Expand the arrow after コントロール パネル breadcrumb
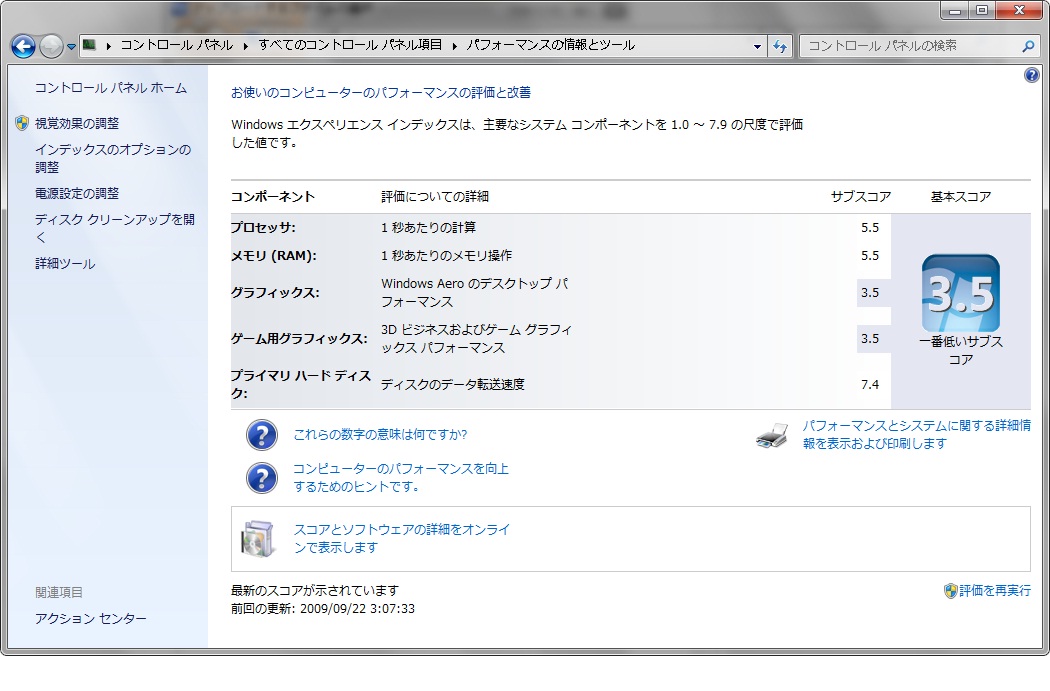The height and width of the screenshot is (691, 1050). click(246, 46)
